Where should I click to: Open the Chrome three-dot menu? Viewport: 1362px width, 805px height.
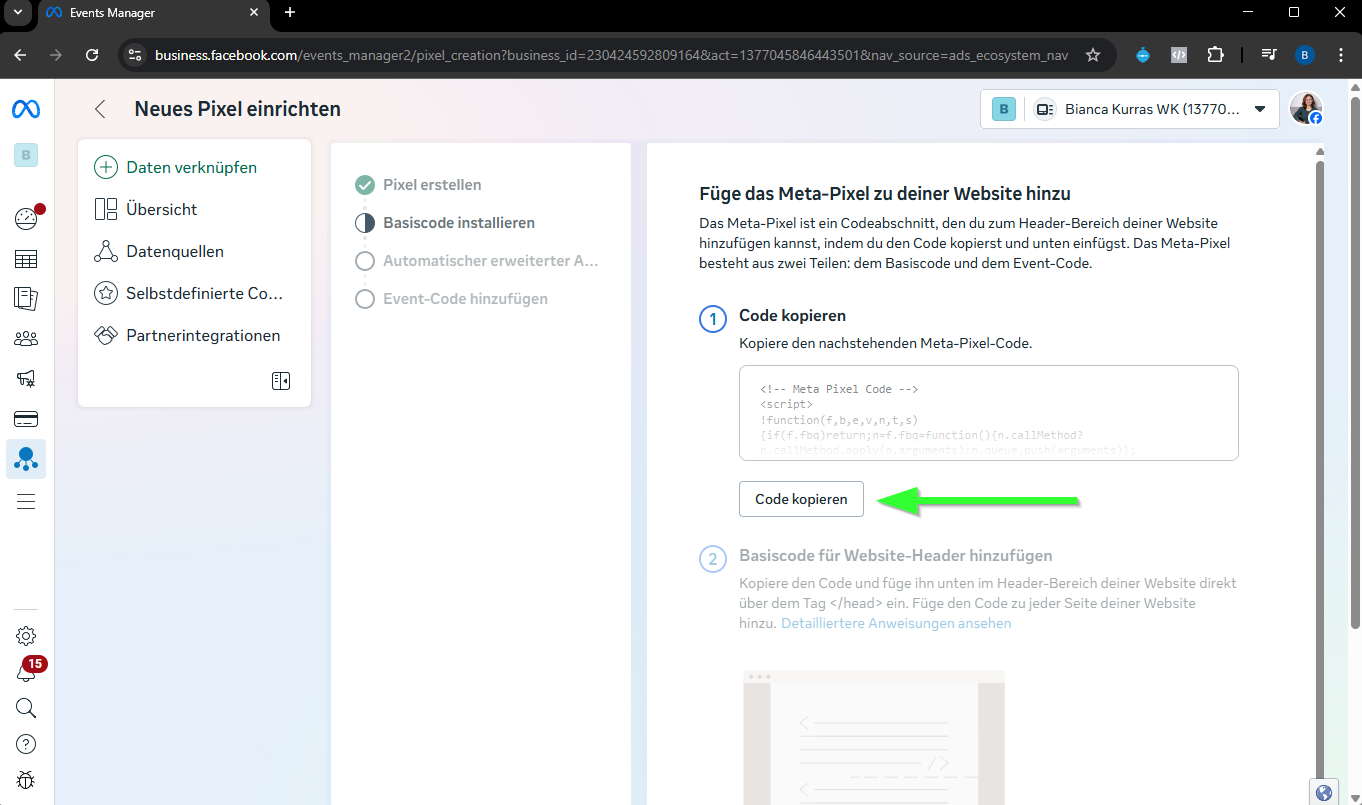(x=1341, y=55)
